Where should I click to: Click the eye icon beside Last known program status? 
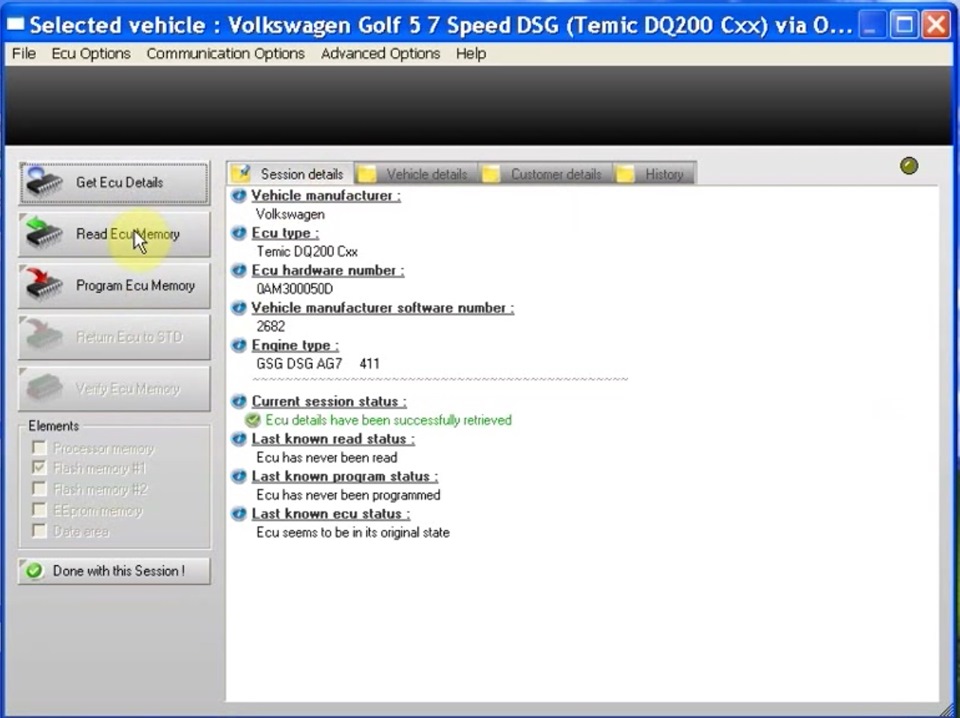pyautogui.click(x=239, y=476)
